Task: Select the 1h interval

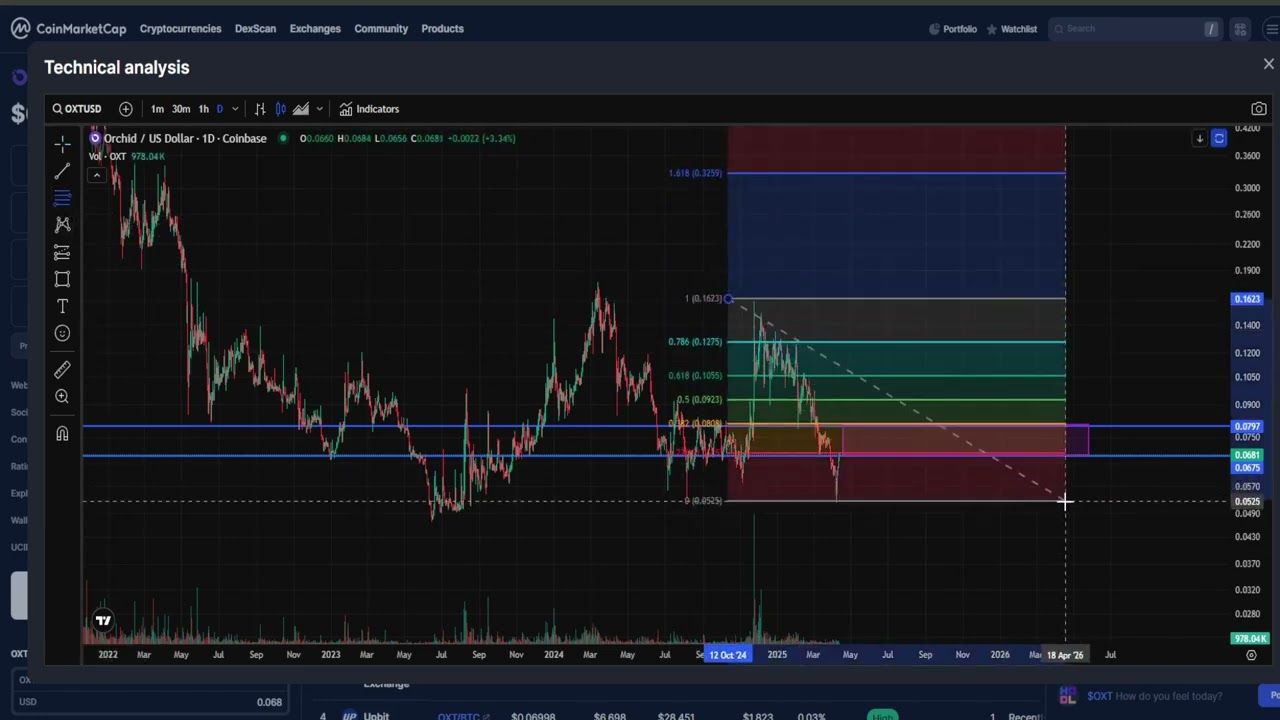Action: (x=203, y=109)
